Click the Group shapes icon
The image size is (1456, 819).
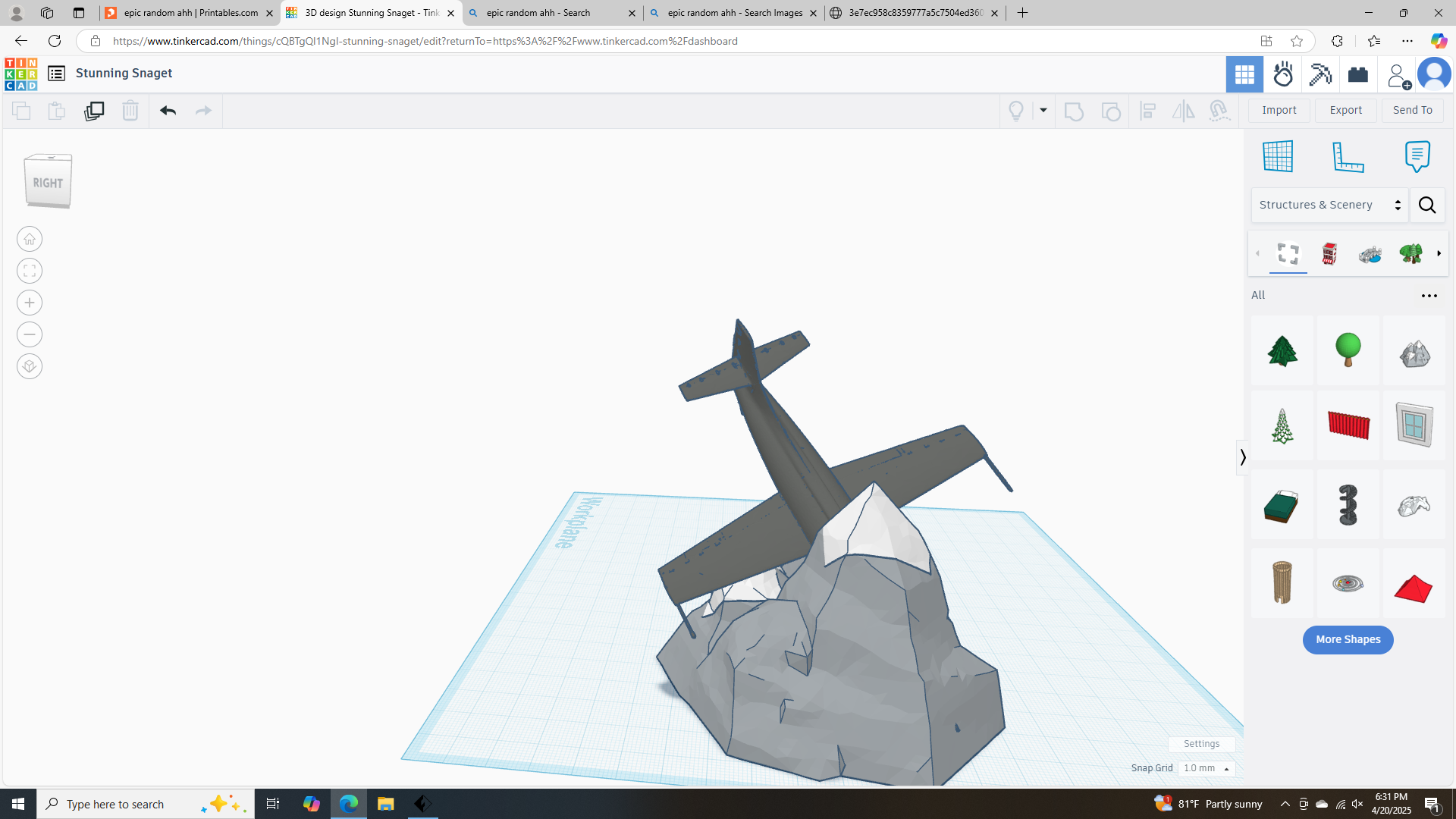[1074, 111]
